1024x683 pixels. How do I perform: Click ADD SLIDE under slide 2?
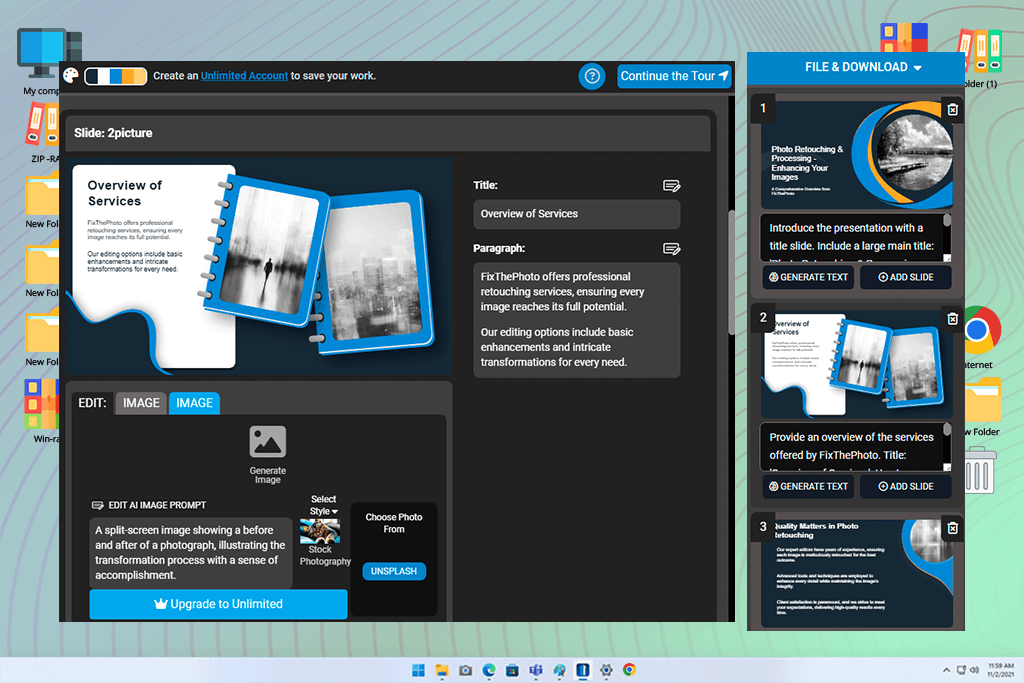[905, 486]
